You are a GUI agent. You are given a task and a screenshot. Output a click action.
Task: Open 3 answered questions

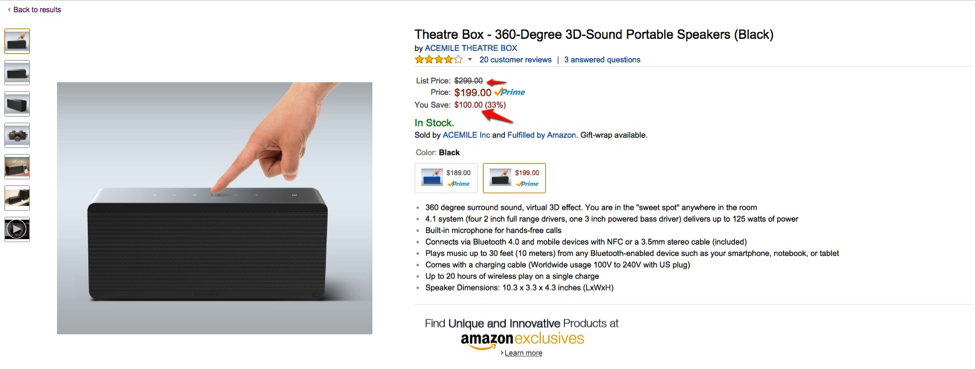(602, 60)
